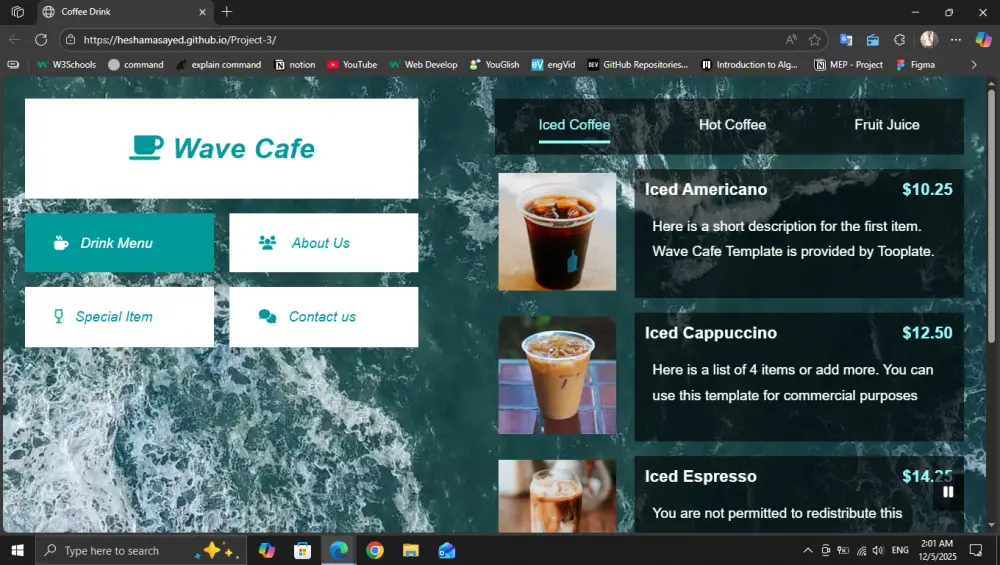
Task: Open the Windows Start menu
Action: coord(17,550)
